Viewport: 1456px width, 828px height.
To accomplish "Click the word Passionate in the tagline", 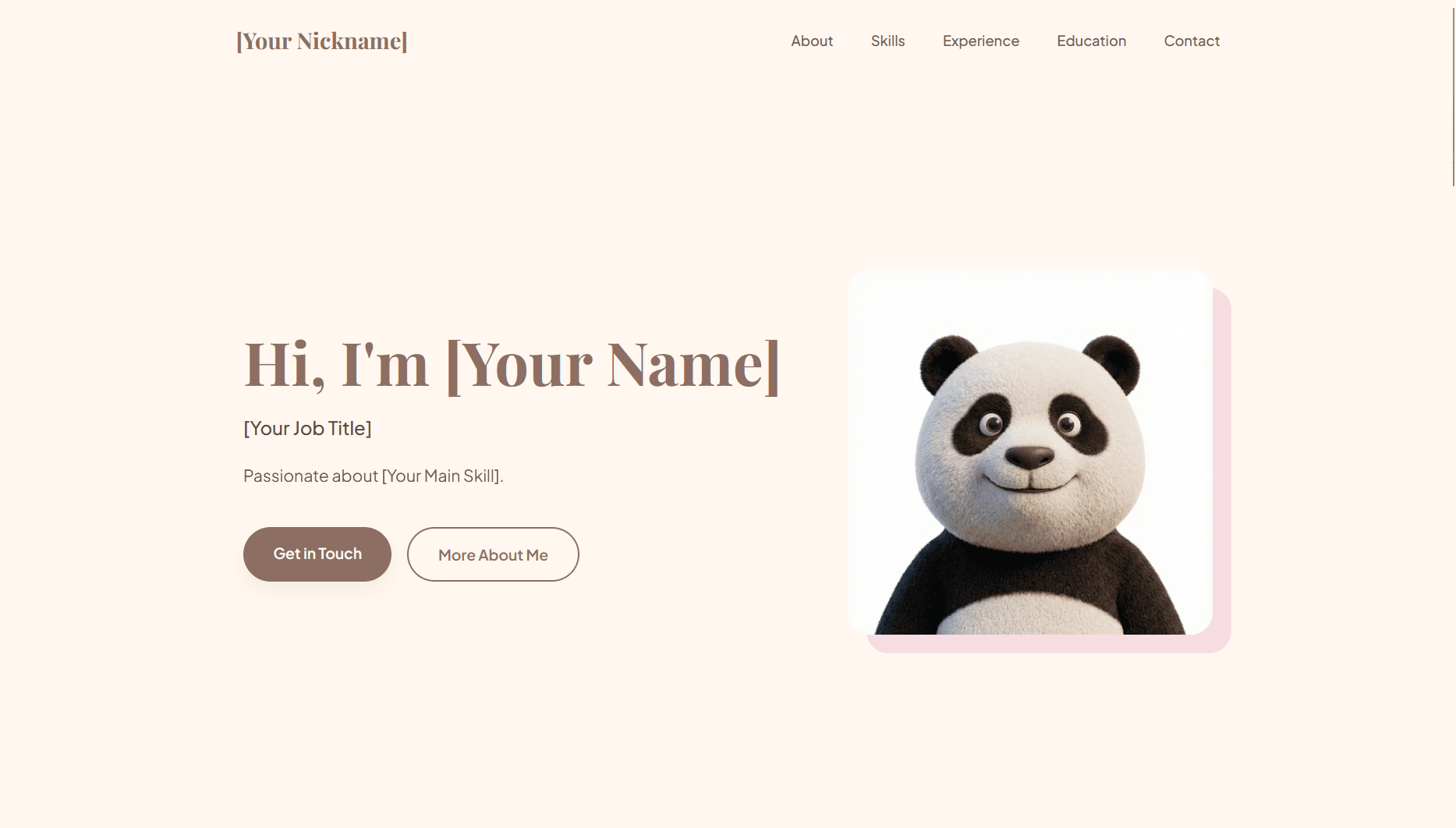I will 285,476.
